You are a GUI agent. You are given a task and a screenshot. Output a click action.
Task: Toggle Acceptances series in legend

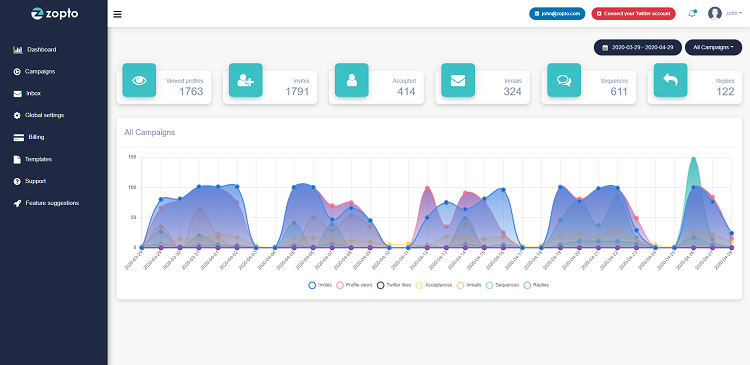pyautogui.click(x=433, y=285)
